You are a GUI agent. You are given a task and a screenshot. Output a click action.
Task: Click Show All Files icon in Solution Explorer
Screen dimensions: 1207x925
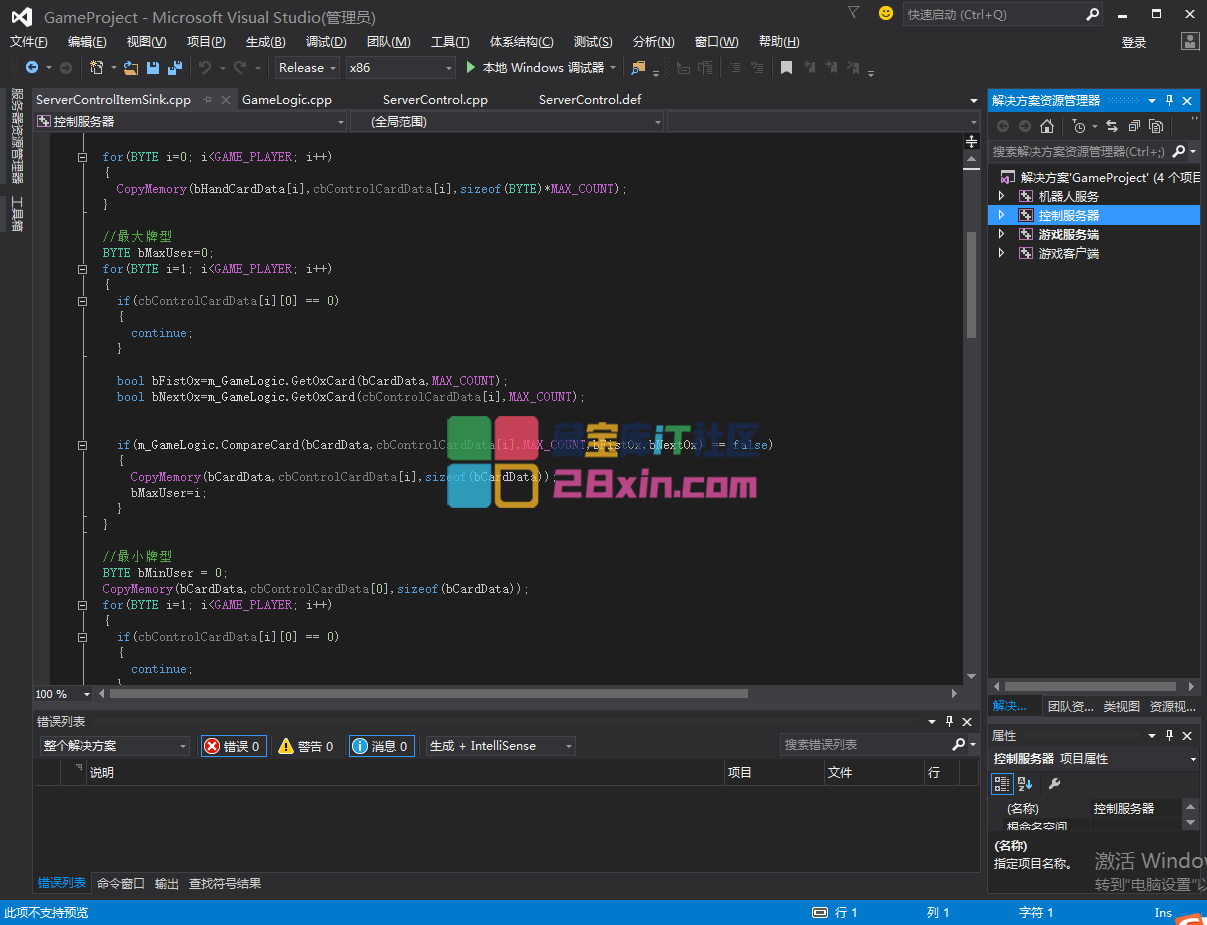(1156, 126)
